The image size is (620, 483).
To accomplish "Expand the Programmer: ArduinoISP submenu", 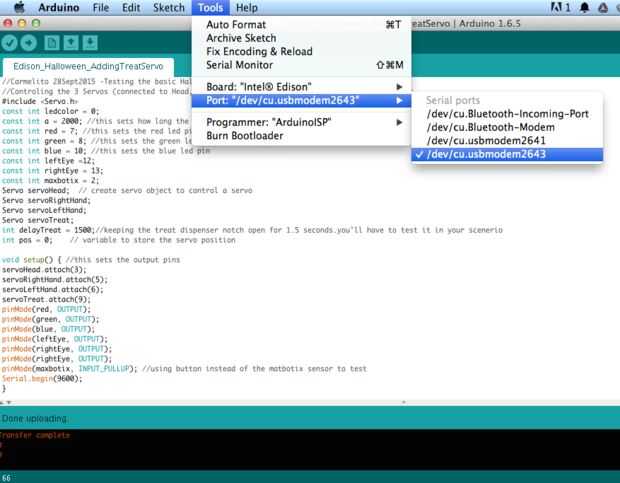I will [301, 123].
